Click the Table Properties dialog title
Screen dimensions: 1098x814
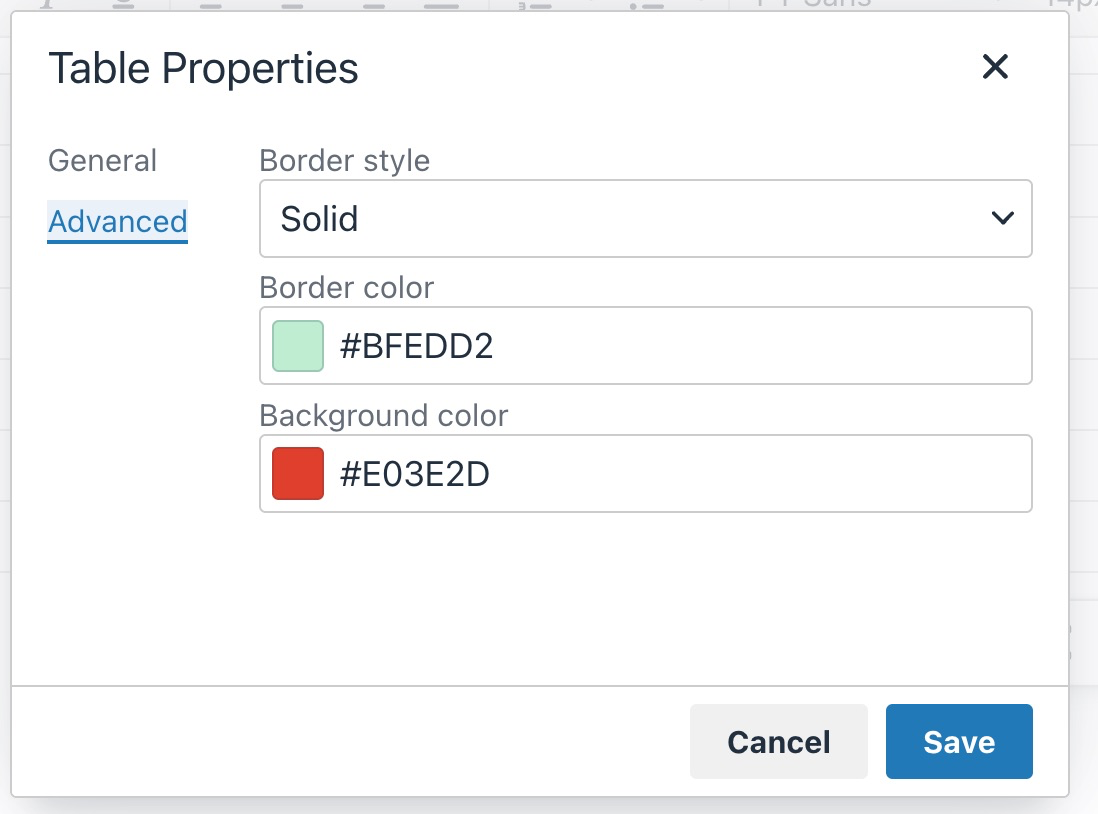click(203, 68)
